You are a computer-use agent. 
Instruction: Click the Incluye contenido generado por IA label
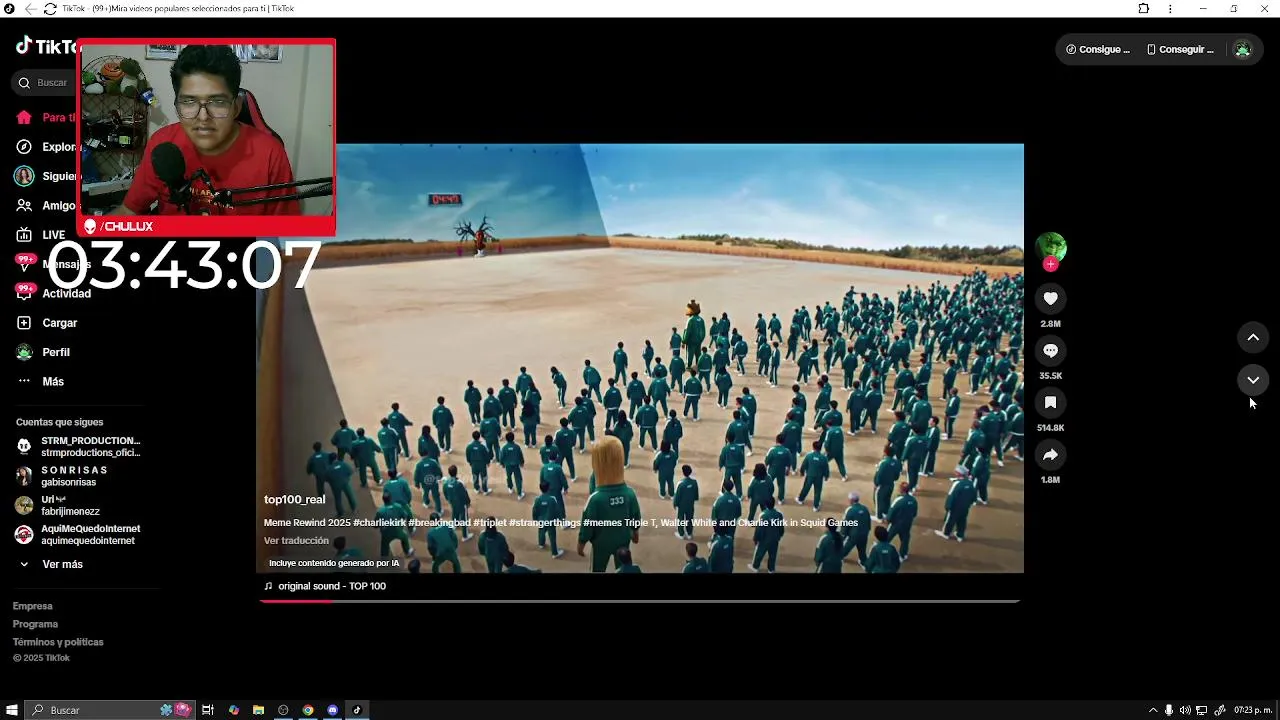(x=334, y=563)
